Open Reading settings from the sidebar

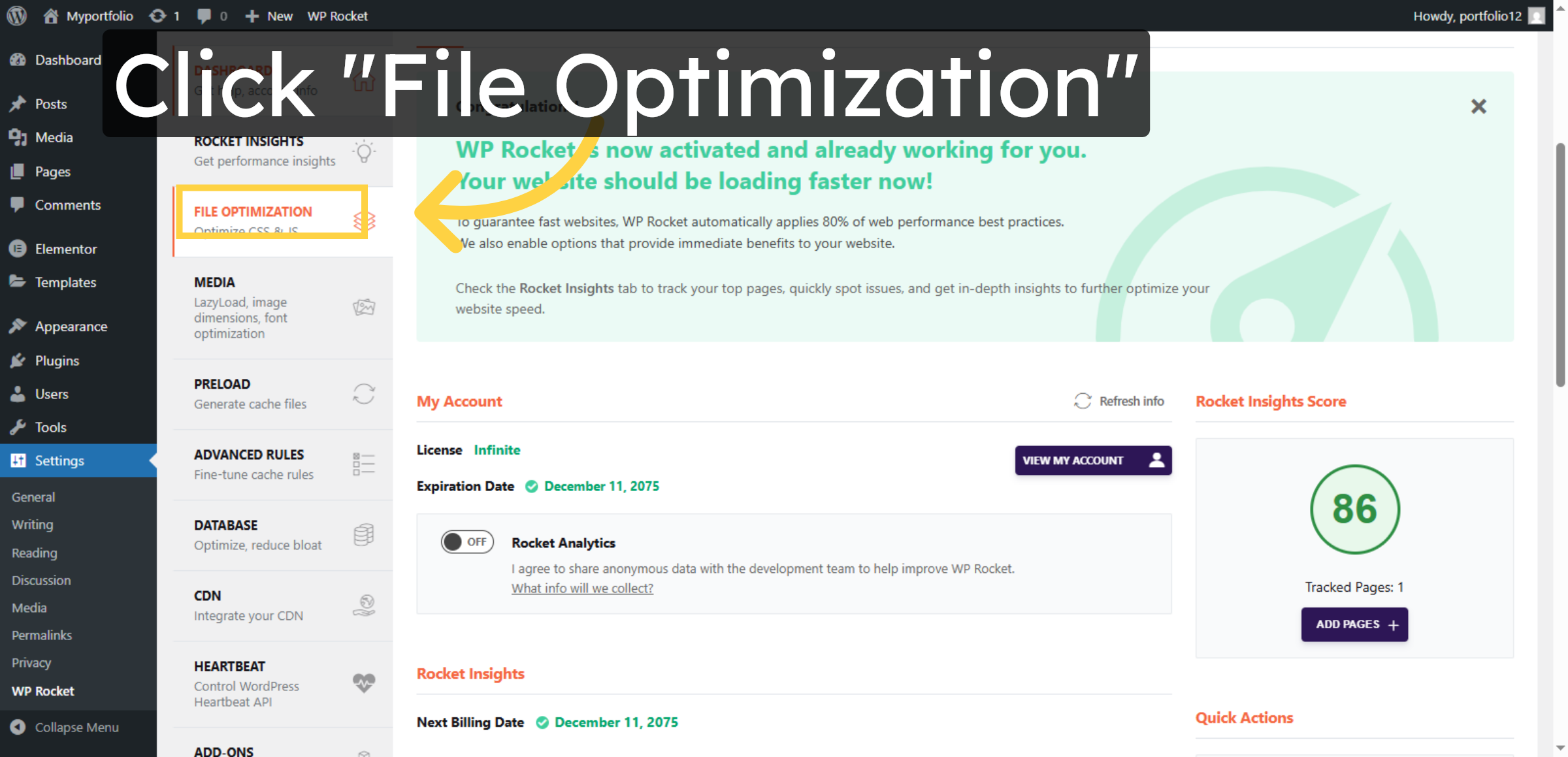coord(34,553)
